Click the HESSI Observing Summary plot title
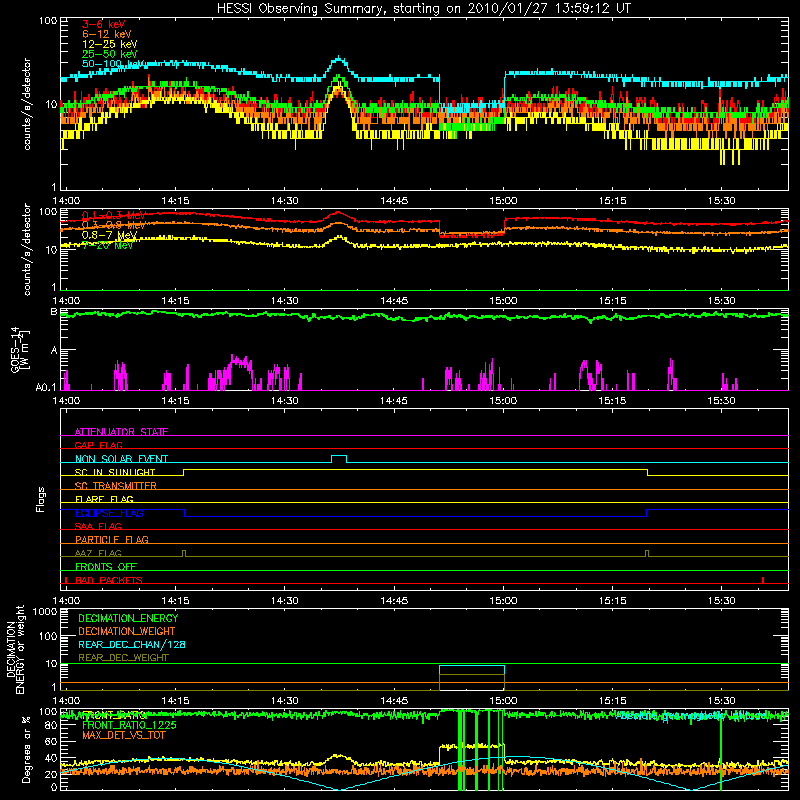This screenshot has width=800, height=800. point(423,8)
